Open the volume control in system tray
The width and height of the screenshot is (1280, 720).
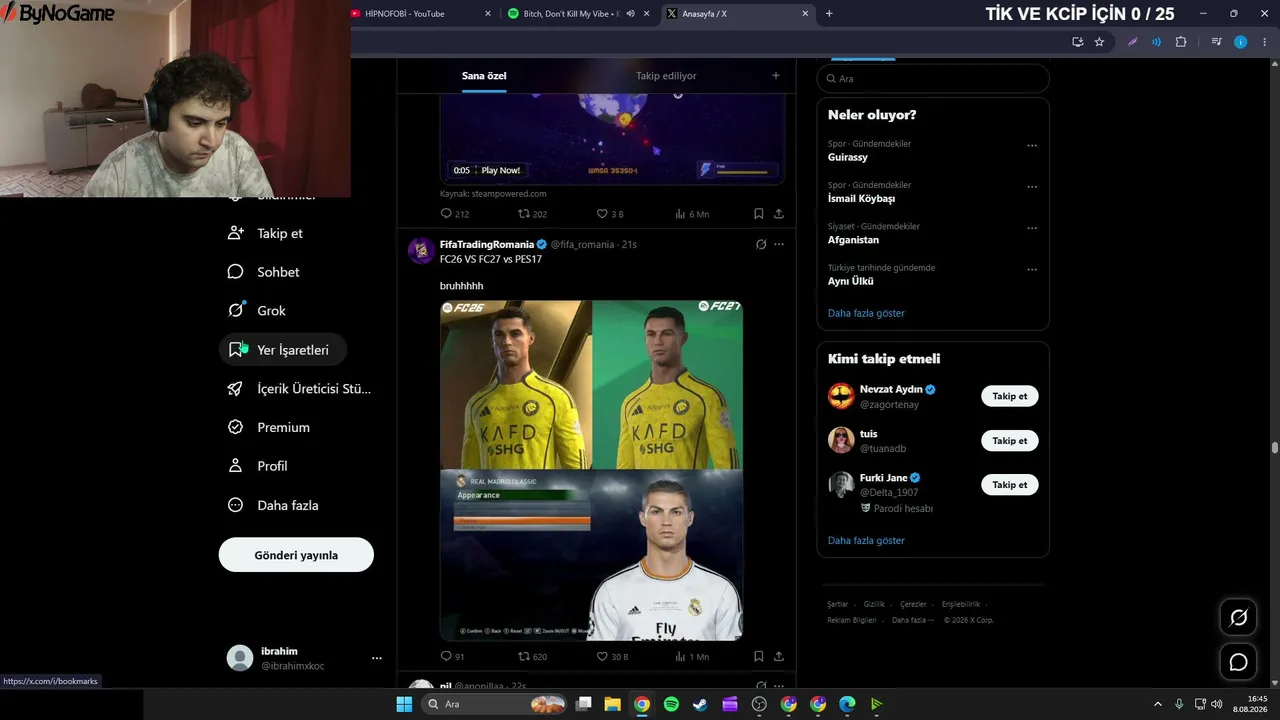tap(1217, 704)
